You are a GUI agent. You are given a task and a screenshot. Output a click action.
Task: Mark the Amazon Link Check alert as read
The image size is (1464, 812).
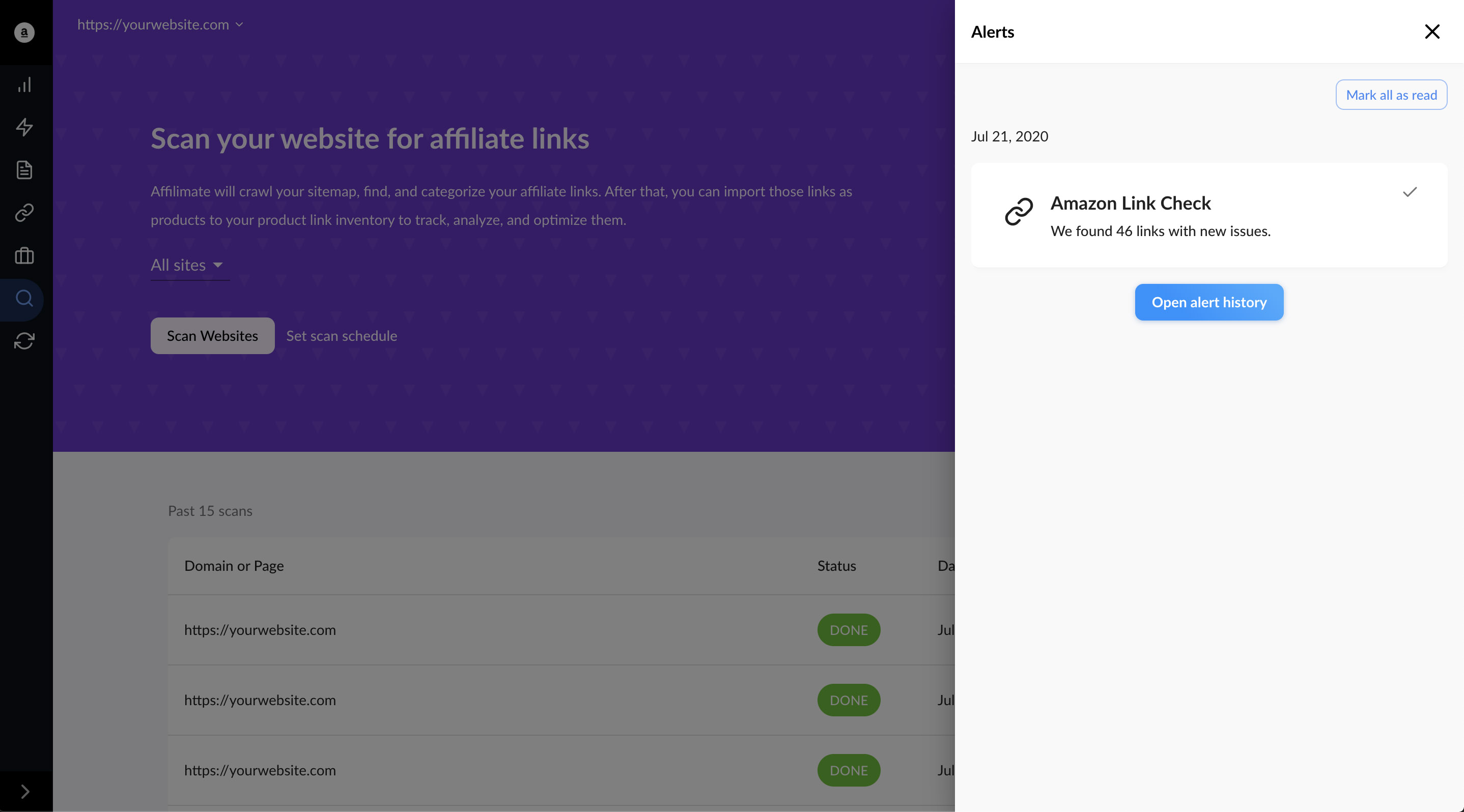coord(1411,192)
